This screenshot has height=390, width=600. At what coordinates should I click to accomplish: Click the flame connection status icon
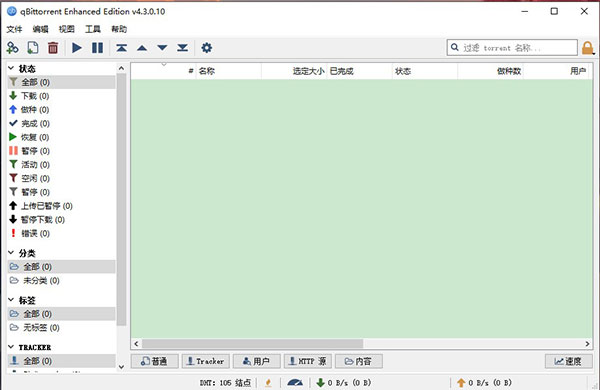coord(268,382)
